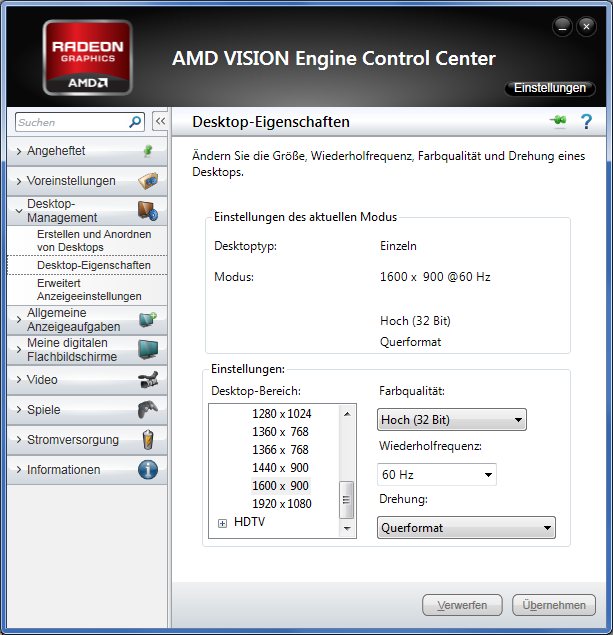613x635 pixels.
Task: Click the Stromversorgung battery icon
Action: coord(147,440)
